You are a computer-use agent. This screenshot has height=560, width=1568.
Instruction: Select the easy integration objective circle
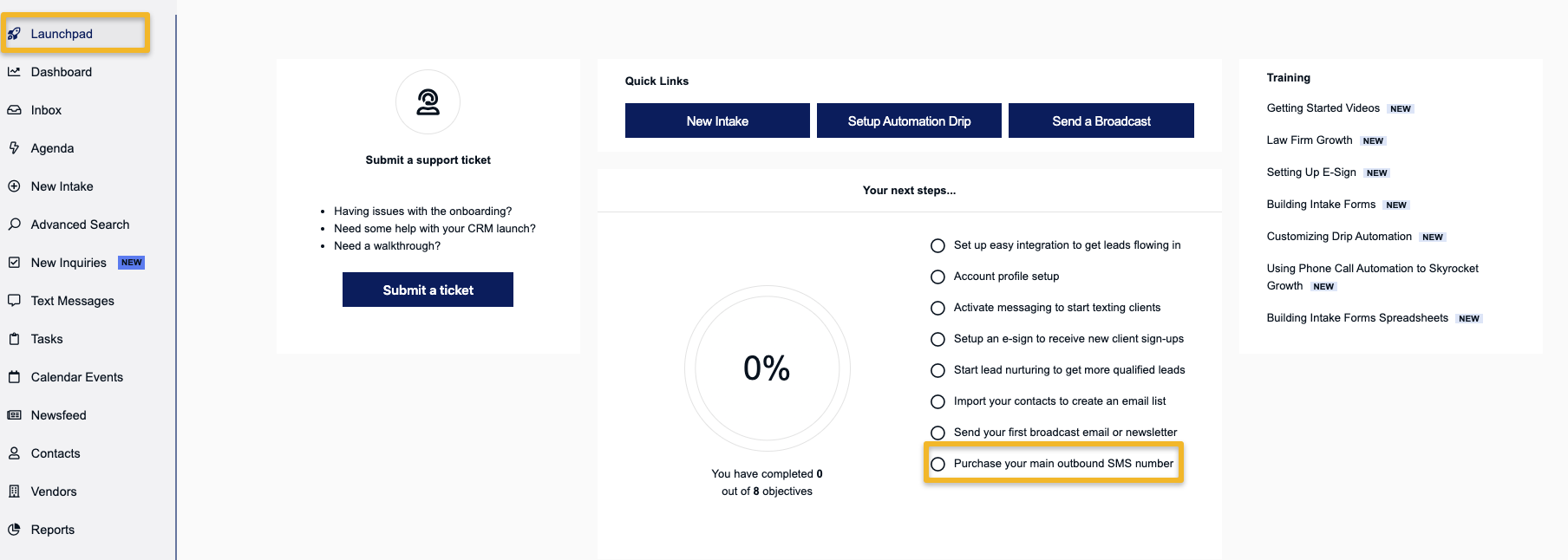[938, 245]
